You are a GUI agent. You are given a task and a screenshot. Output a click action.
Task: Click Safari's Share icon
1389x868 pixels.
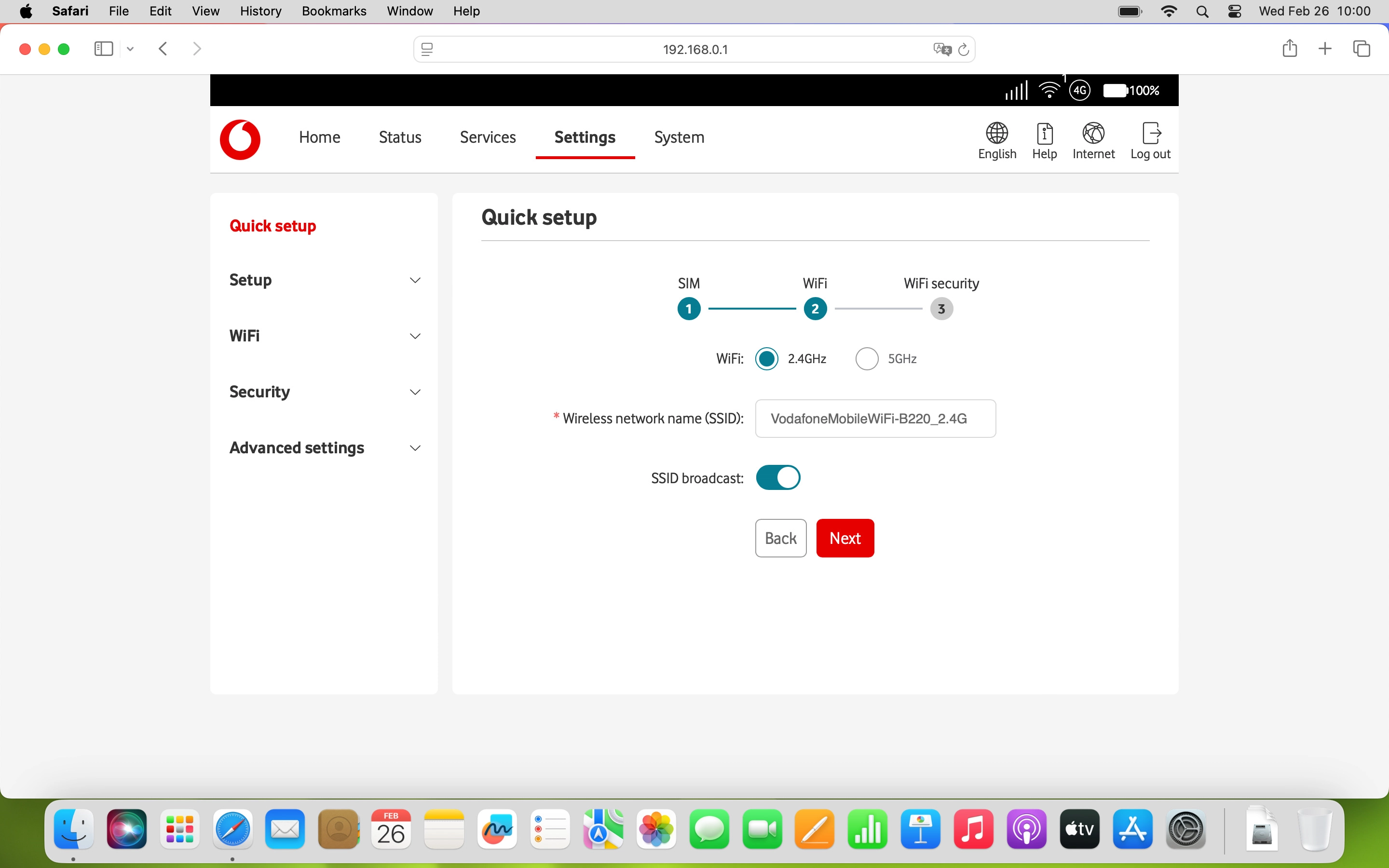[1289, 49]
